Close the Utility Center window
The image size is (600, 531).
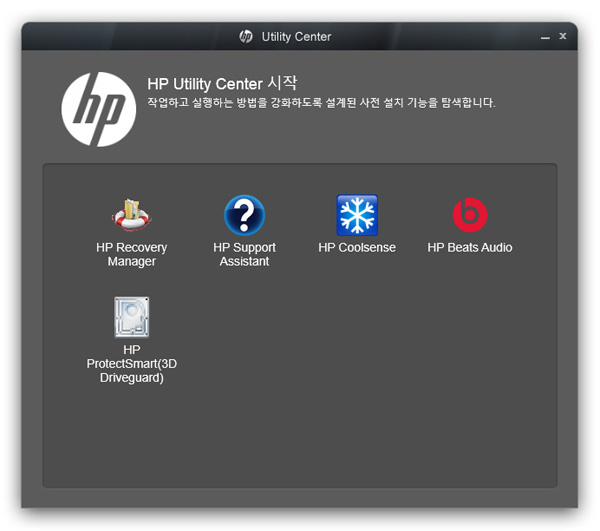[562, 36]
